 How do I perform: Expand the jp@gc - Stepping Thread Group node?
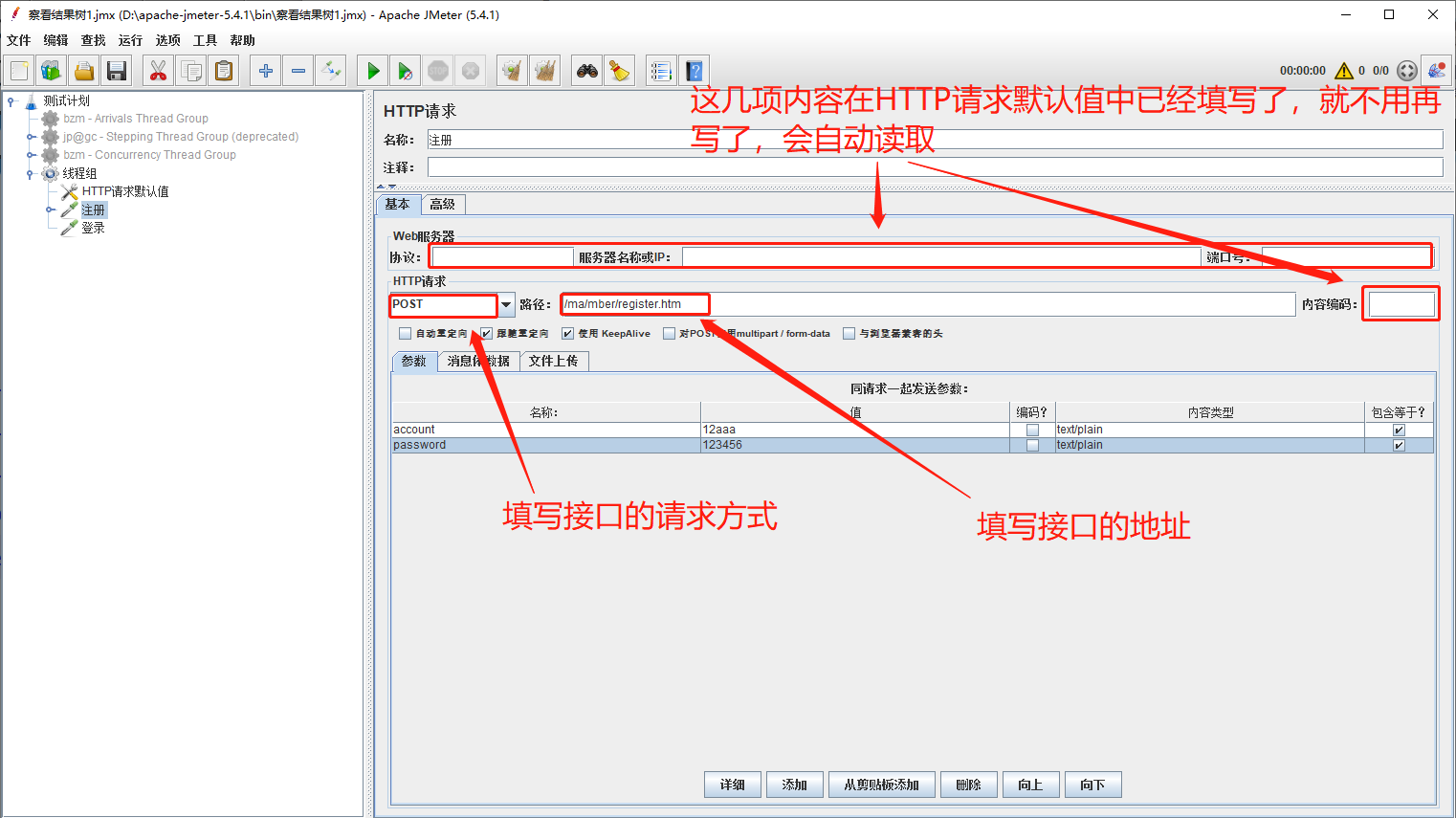tap(31, 137)
